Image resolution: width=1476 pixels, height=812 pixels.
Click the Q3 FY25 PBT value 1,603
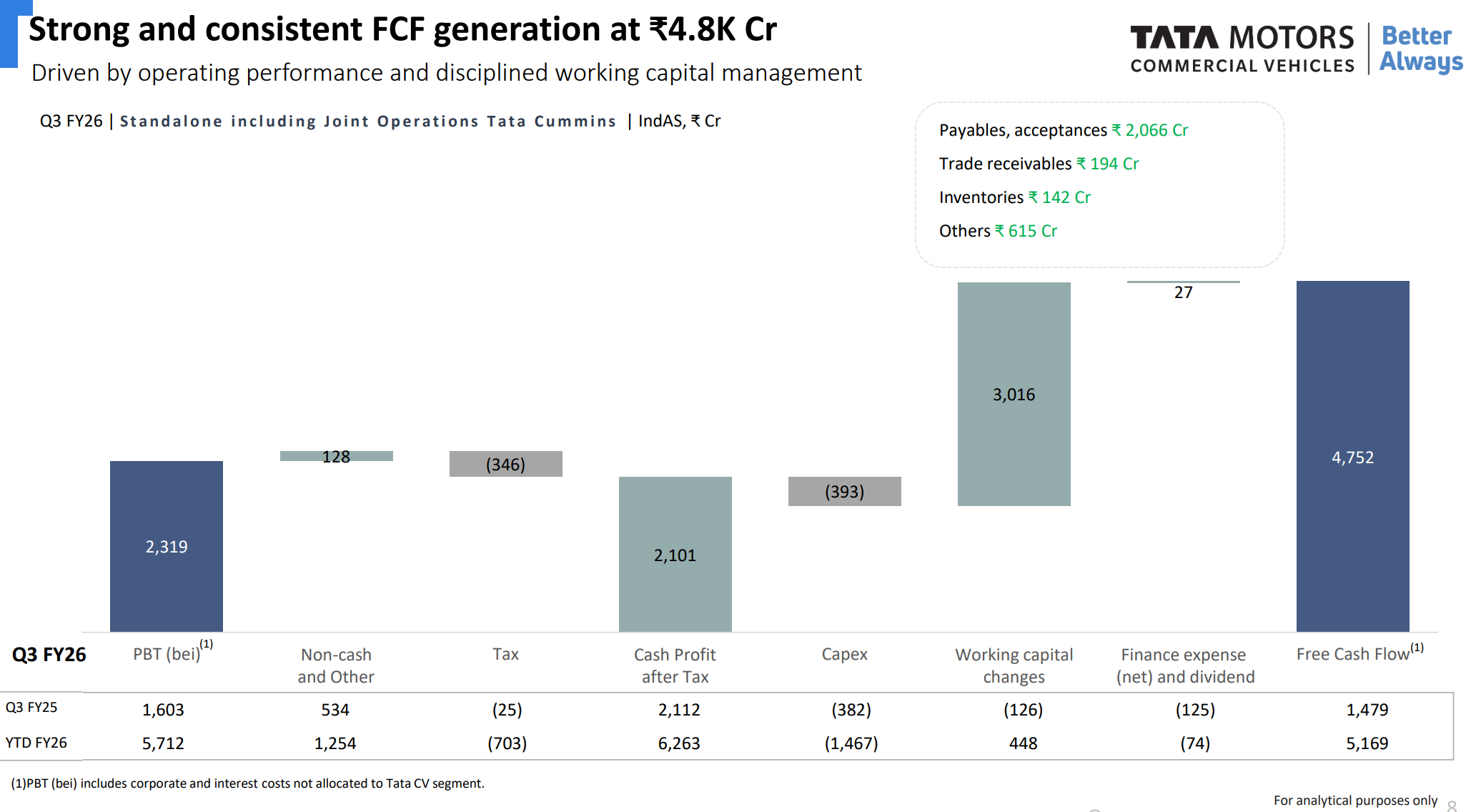click(x=163, y=710)
